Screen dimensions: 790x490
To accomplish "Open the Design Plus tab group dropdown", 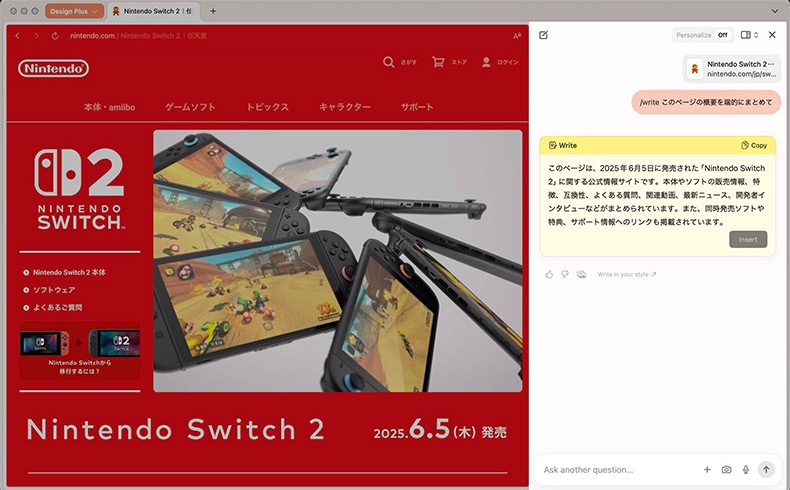I will pos(74,11).
